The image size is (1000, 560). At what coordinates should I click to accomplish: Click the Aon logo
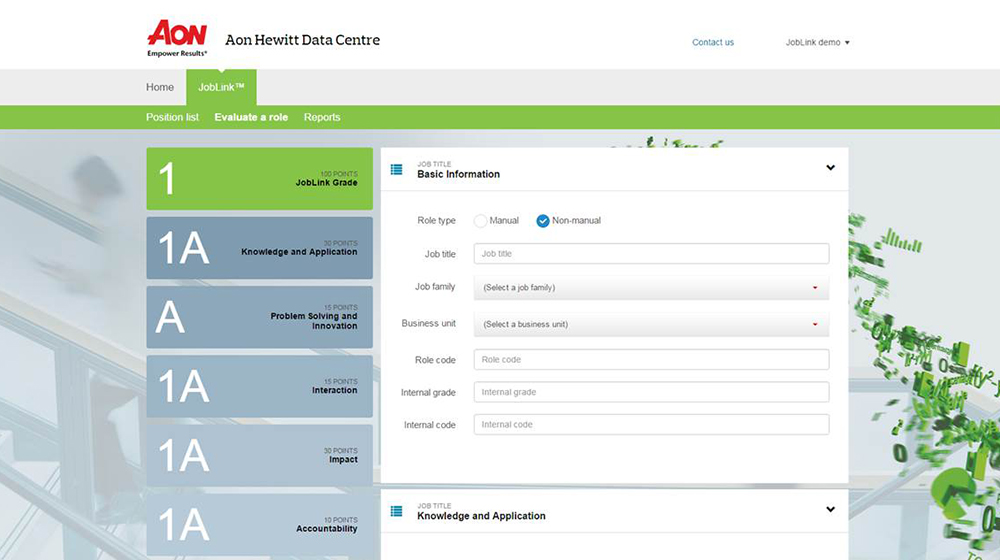pos(177,38)
